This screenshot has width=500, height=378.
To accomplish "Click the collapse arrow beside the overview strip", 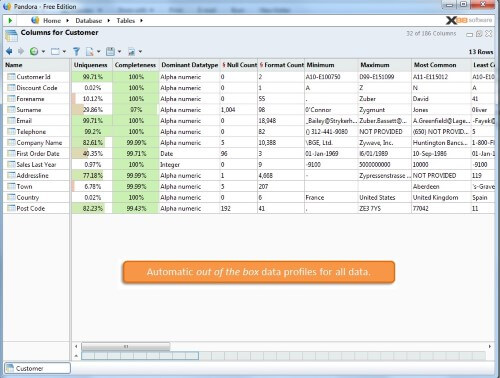I will coord(76,356).
